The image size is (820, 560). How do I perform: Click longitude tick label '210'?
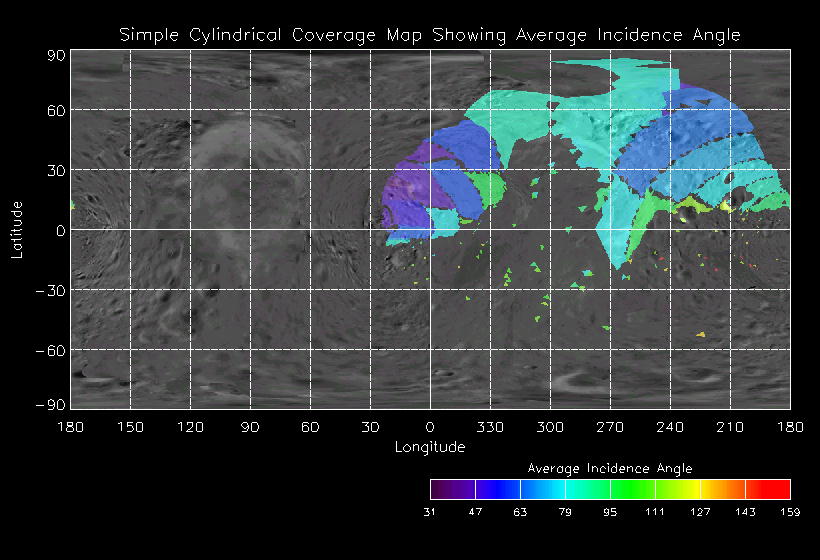coord(730,427)
